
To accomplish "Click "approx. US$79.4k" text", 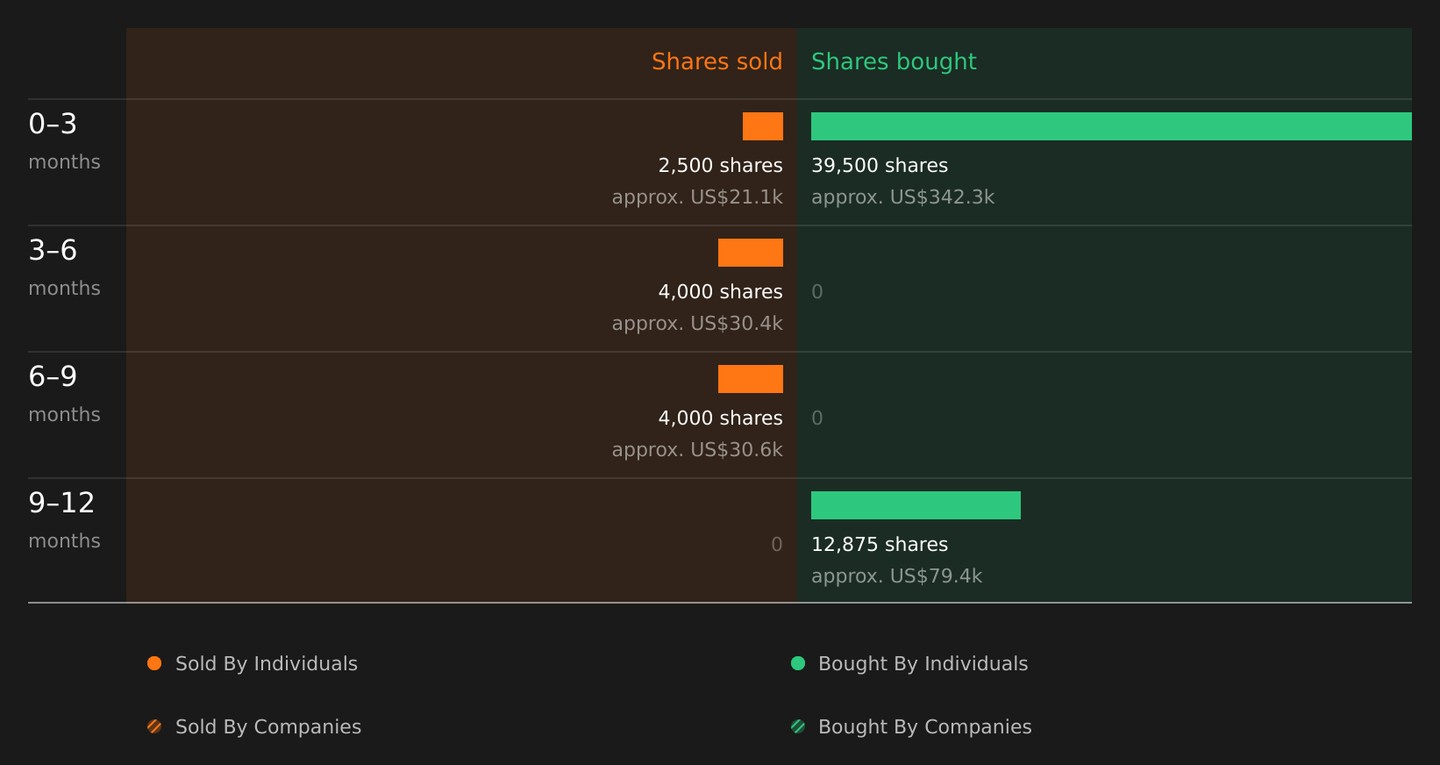I will tap(897, 576).
